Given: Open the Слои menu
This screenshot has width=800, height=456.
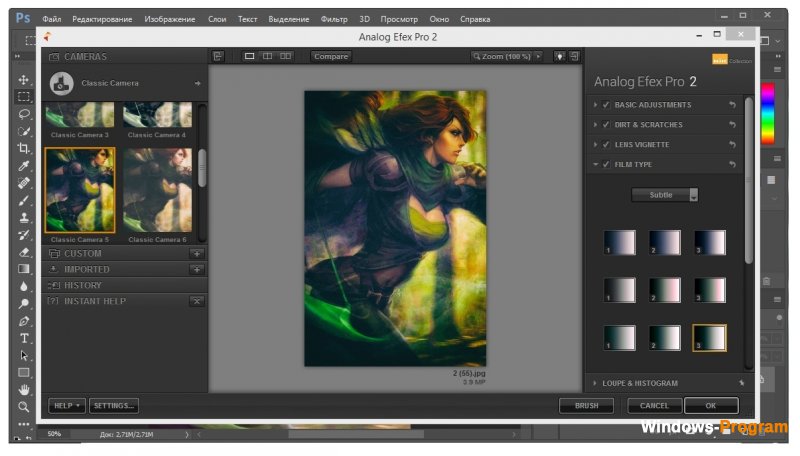Looking at the screenshot, I should 217,19.
